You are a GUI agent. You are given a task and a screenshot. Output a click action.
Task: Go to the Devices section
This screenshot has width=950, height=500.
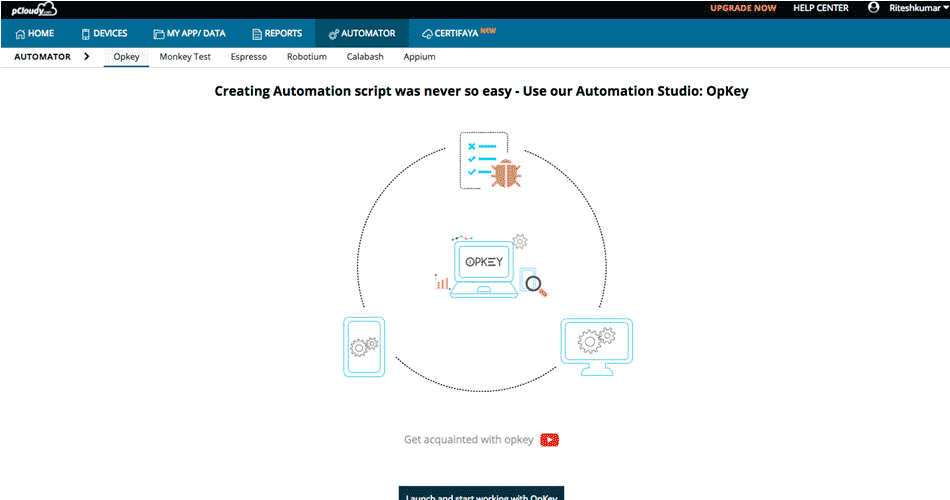coord(104,33)
